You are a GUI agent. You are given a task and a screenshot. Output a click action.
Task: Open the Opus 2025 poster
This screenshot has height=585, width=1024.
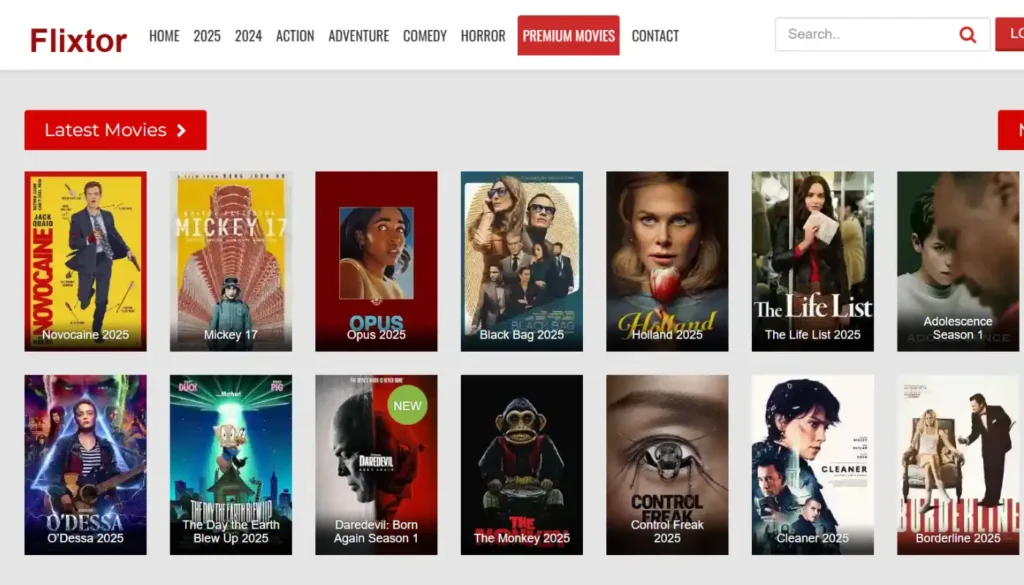[x=376, y=261]
